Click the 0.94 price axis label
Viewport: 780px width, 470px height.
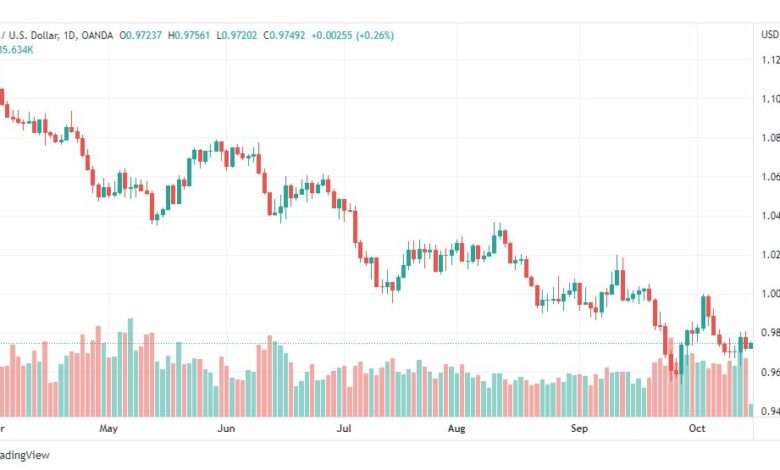(771, 411)
